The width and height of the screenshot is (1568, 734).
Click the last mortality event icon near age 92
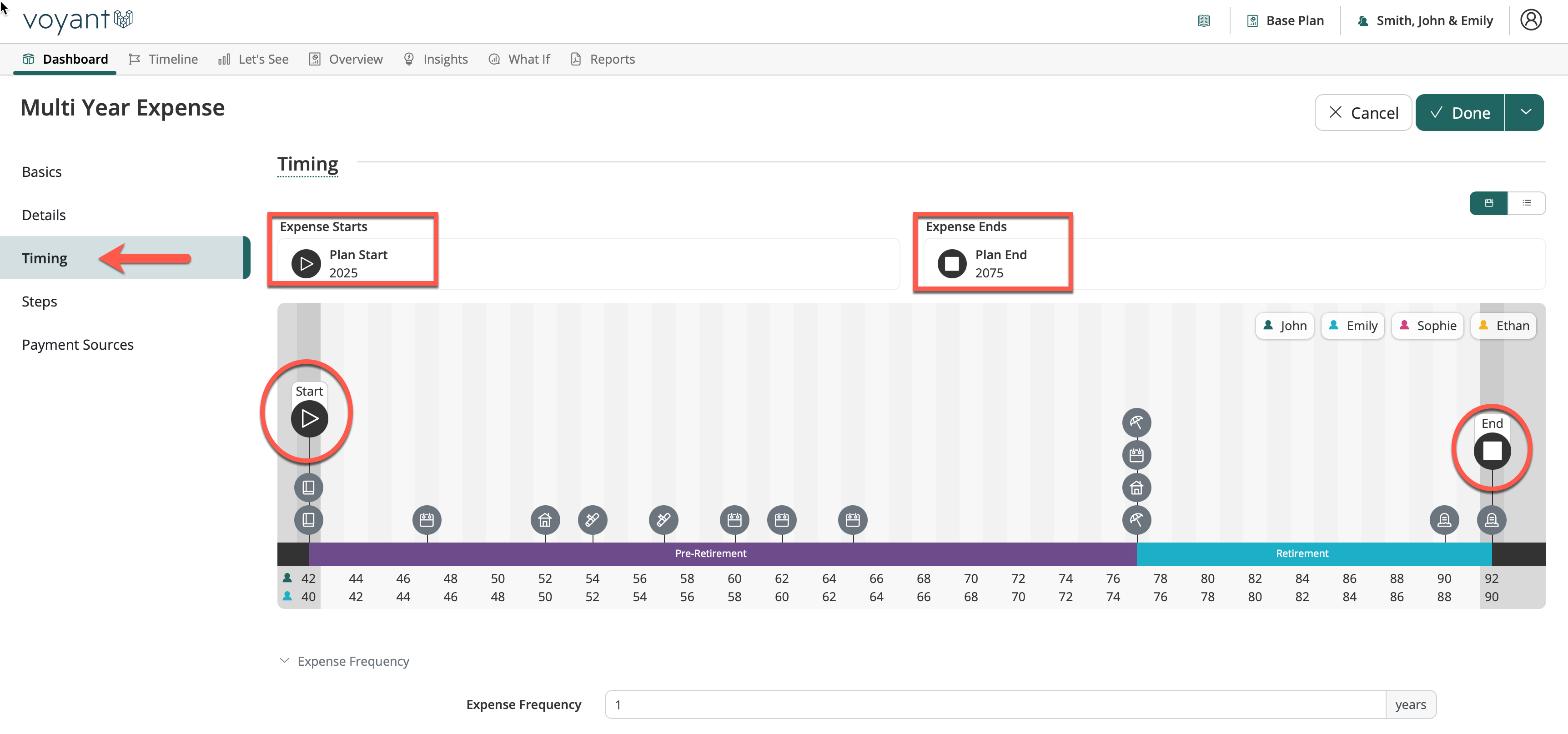click(1491, 520)
